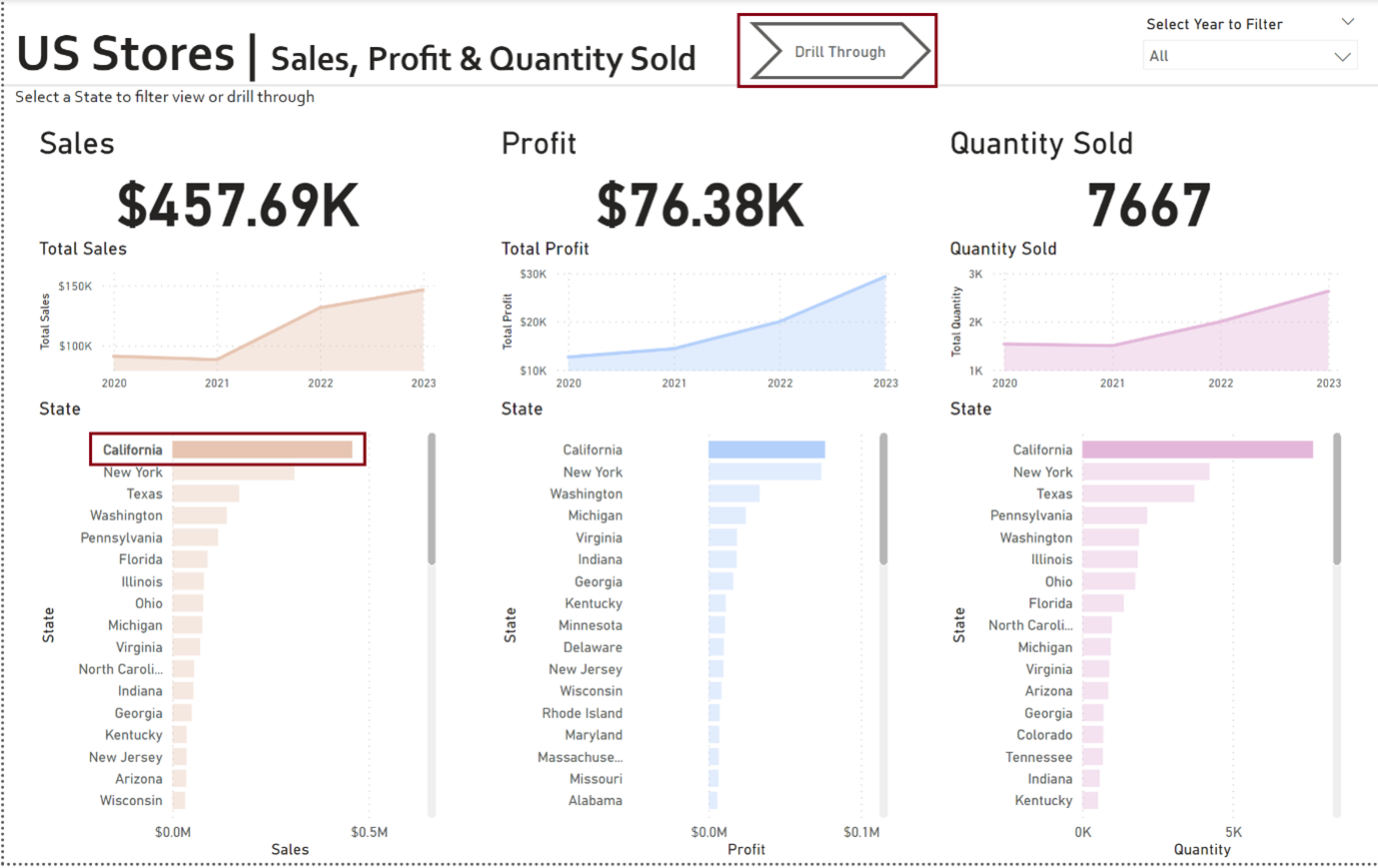This screenshot has height=868, width=1378.
Task: Select Pennsylvania label in Quantity chart
Action: (x=1030, y=516)
